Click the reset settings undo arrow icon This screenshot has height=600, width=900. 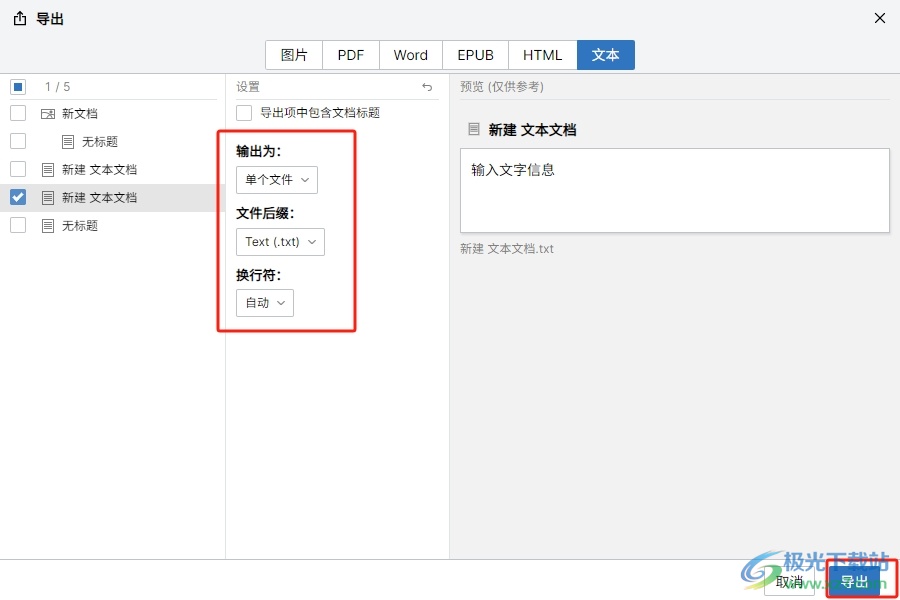(426, 87)
